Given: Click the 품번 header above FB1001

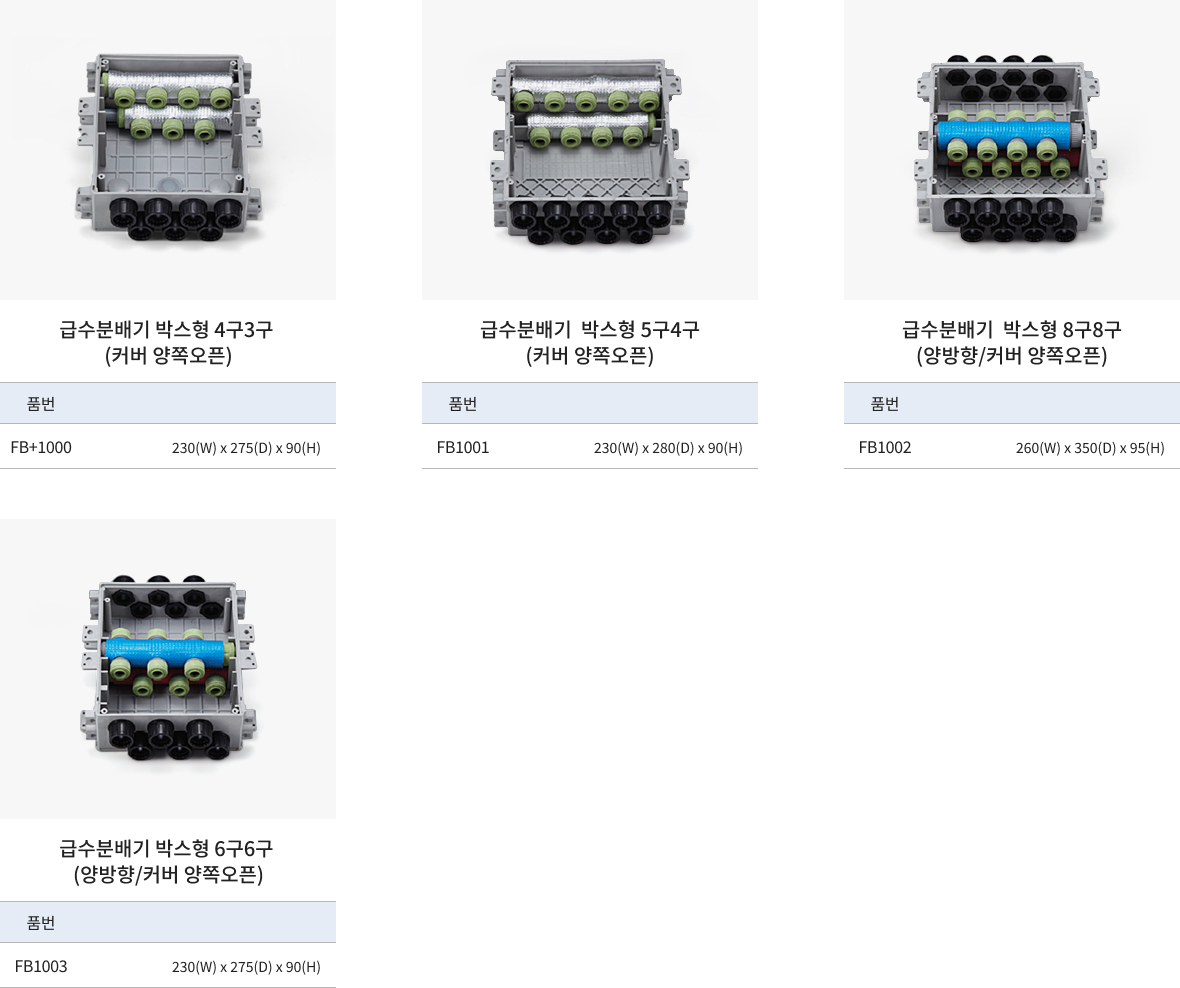Looking at the screenshot, I should coord(463,404).
